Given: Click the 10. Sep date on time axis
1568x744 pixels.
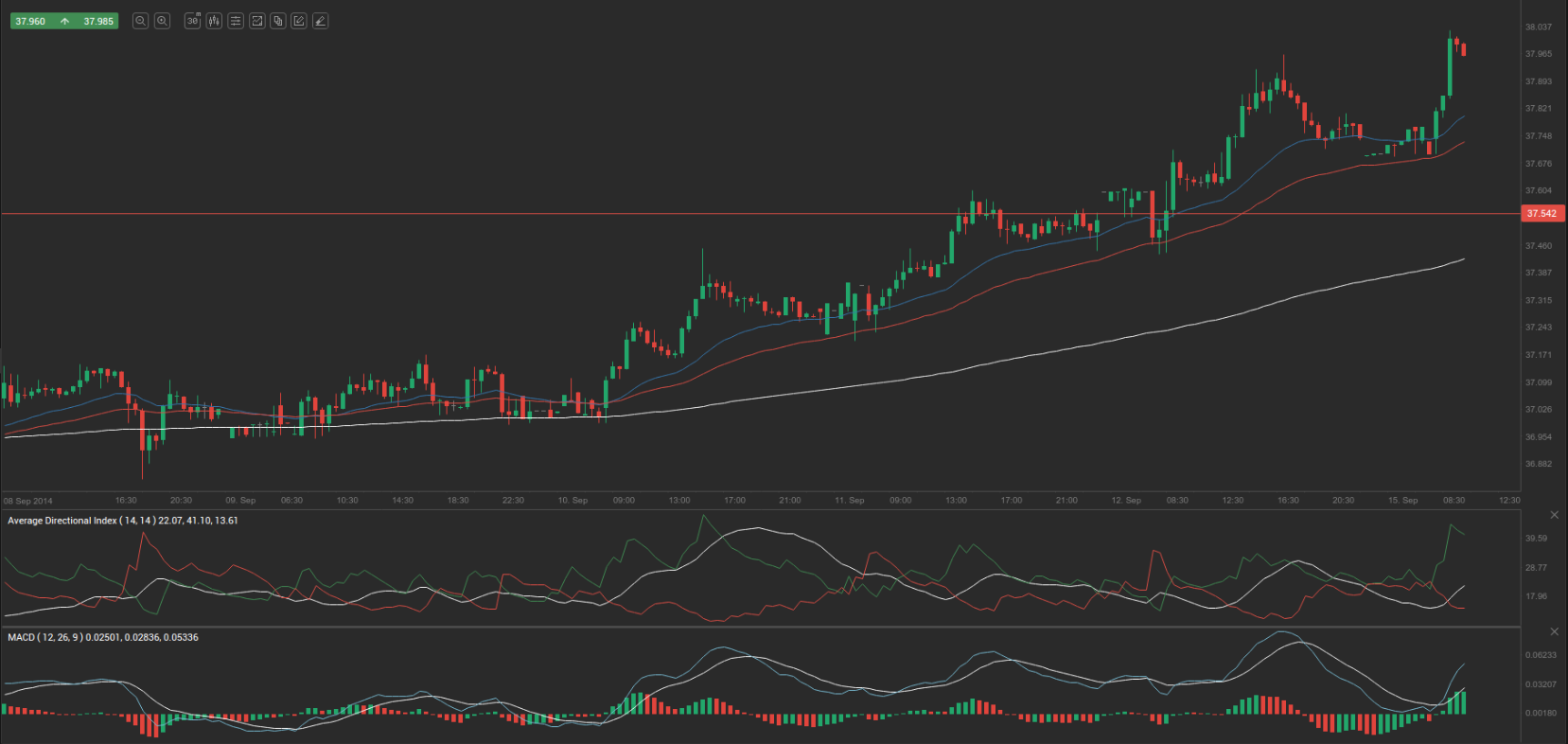Looking at the screenshot, I should point(573,500).
